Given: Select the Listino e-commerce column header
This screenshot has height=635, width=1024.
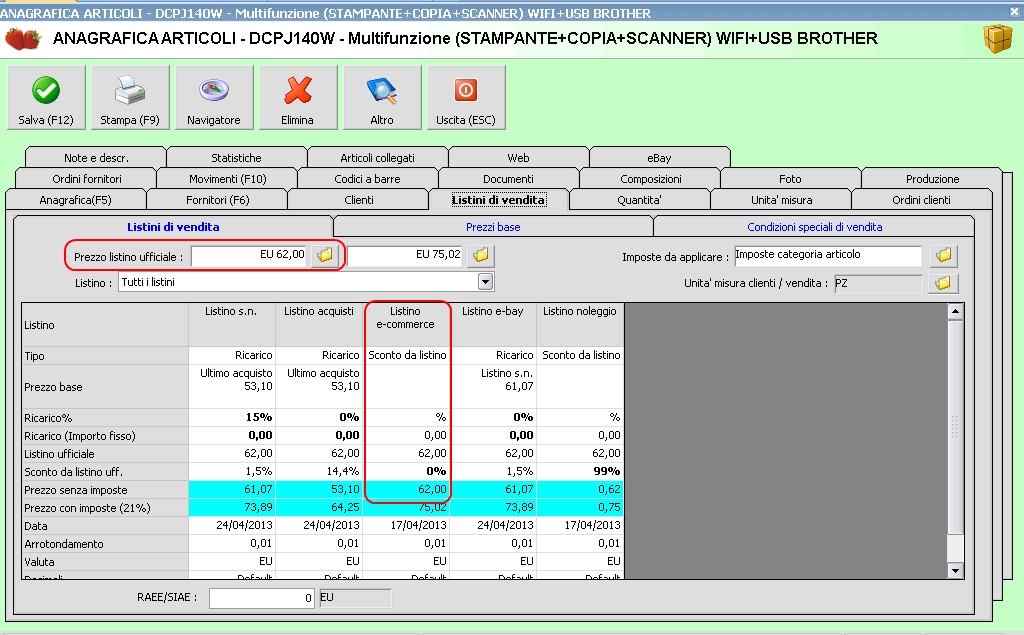Looking at the screenshot, I should (x=406, y=324).
